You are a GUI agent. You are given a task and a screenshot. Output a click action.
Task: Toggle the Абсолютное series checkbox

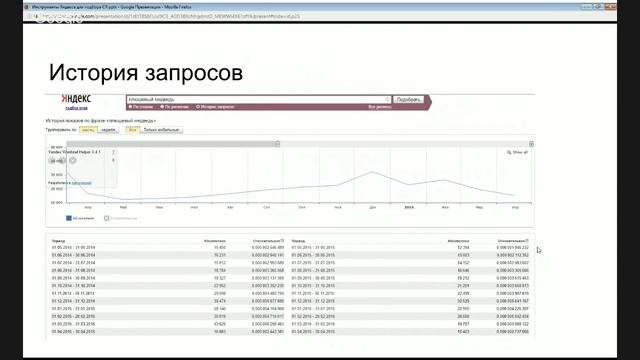point(69,218)
